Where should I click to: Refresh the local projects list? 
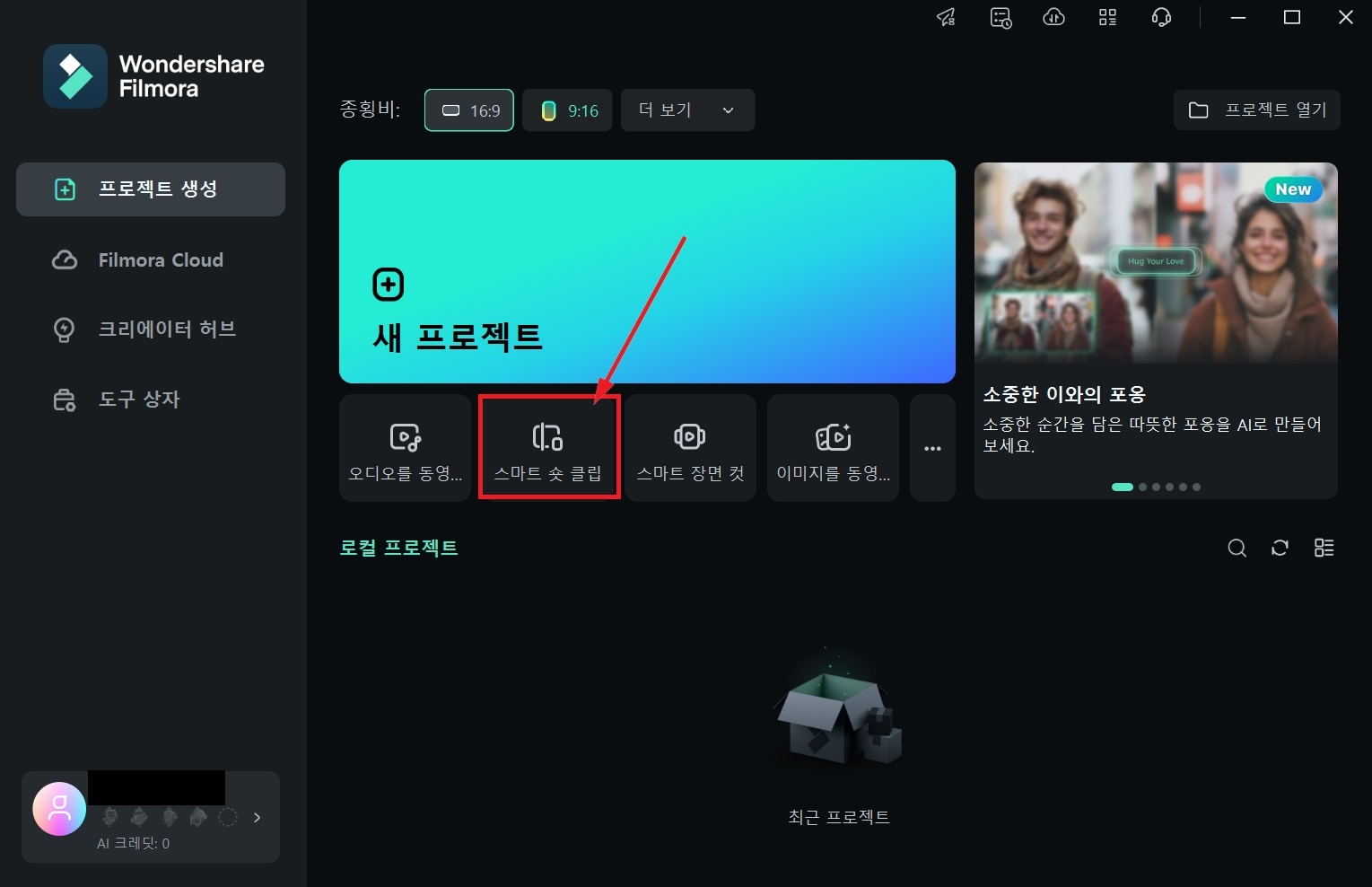click(1280, 548)
